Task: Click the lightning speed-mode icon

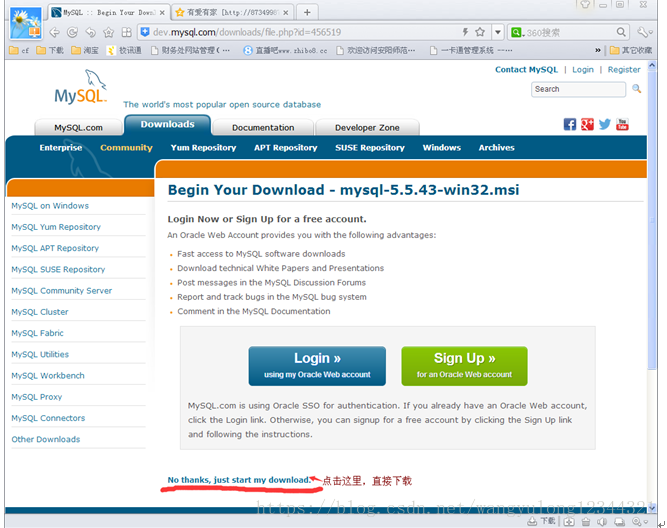Action: (465, 32)
